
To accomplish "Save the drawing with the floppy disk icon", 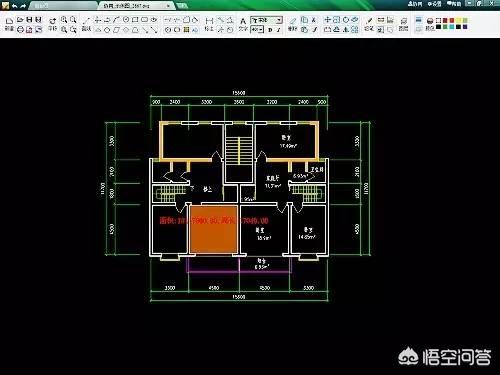I will pyautogui.click(x=29, y=20).
